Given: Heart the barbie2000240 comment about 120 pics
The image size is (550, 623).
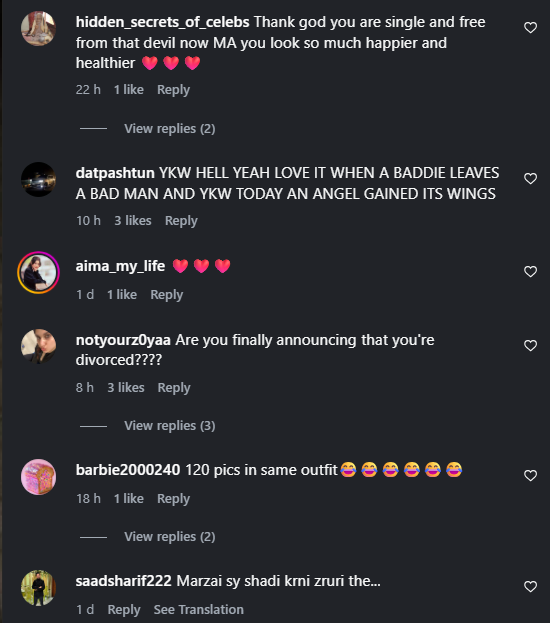Looking at the screenshot, I should click(x=531, y=476).
